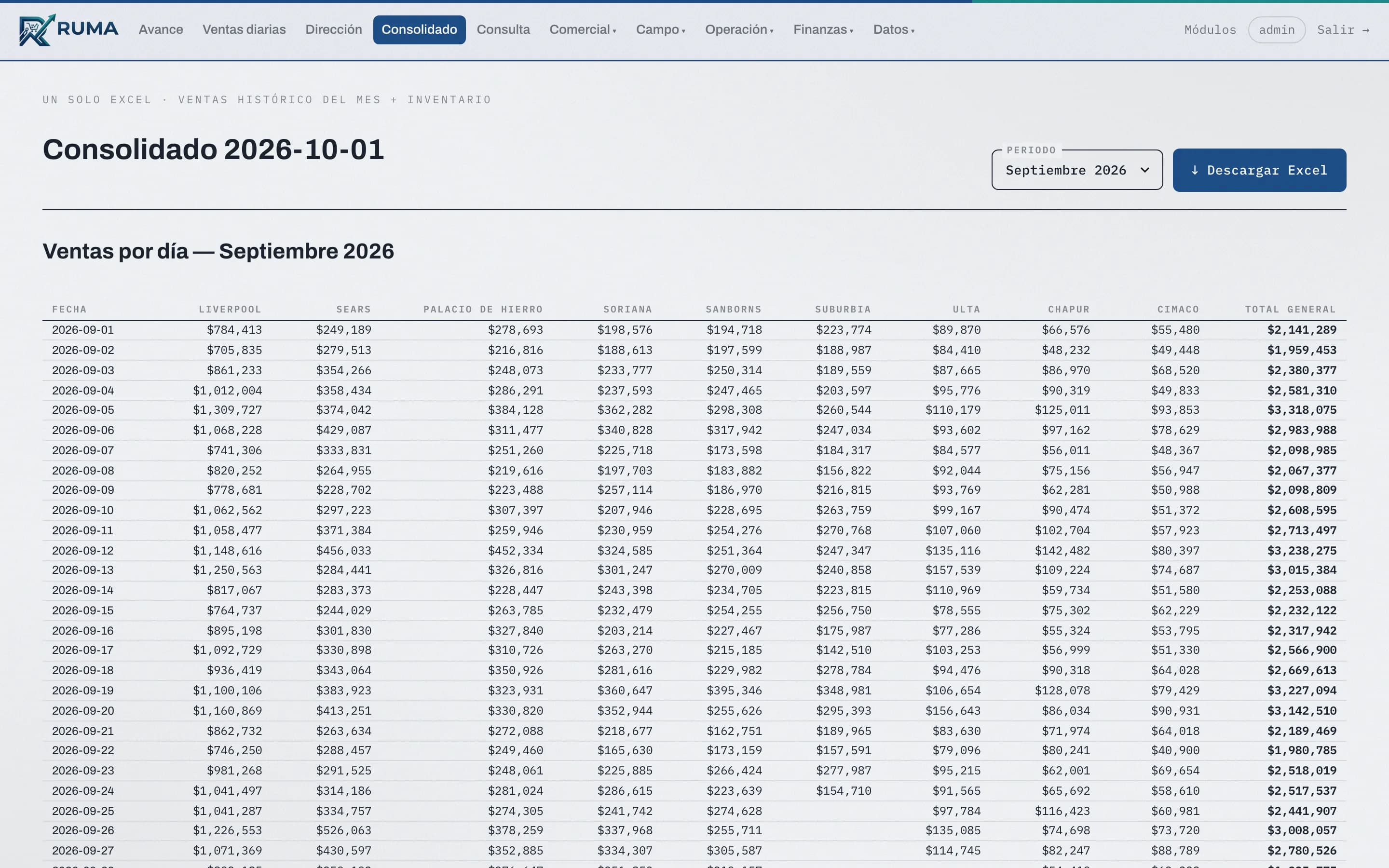The image size is (1389, 868).
Task: Go to Ventas diarias
Action: (244, 30)
